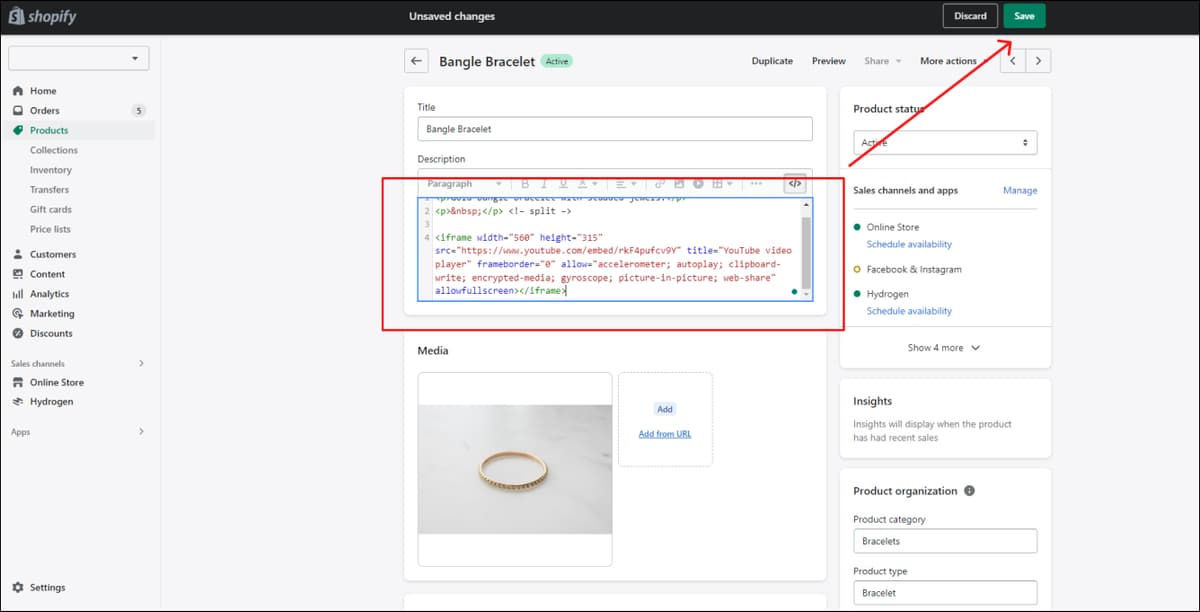Toggle the Show HTML code view button
Image resolution: width=1200 pixels, height=612 pixels.
[x=795, y=184]
